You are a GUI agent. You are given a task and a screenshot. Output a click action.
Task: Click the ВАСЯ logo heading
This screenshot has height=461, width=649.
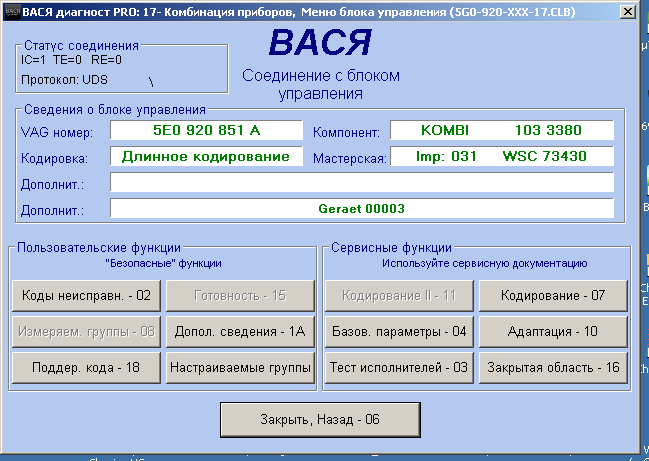(320, 42)
